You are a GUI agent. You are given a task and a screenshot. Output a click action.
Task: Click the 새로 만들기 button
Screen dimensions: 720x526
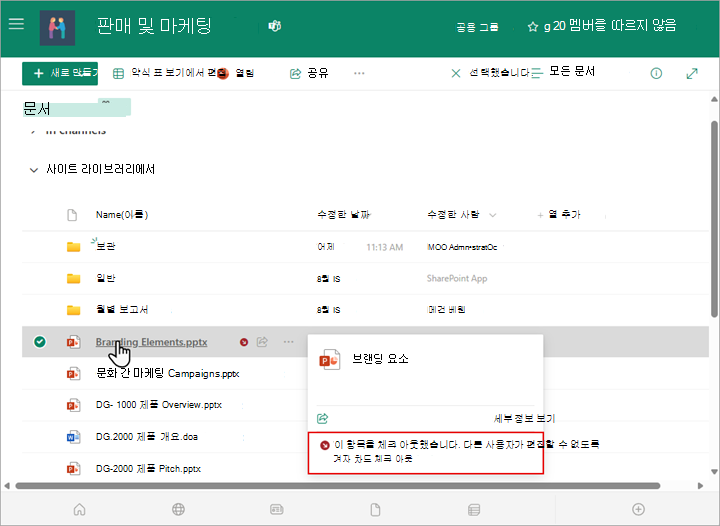[x=60, y=73]
